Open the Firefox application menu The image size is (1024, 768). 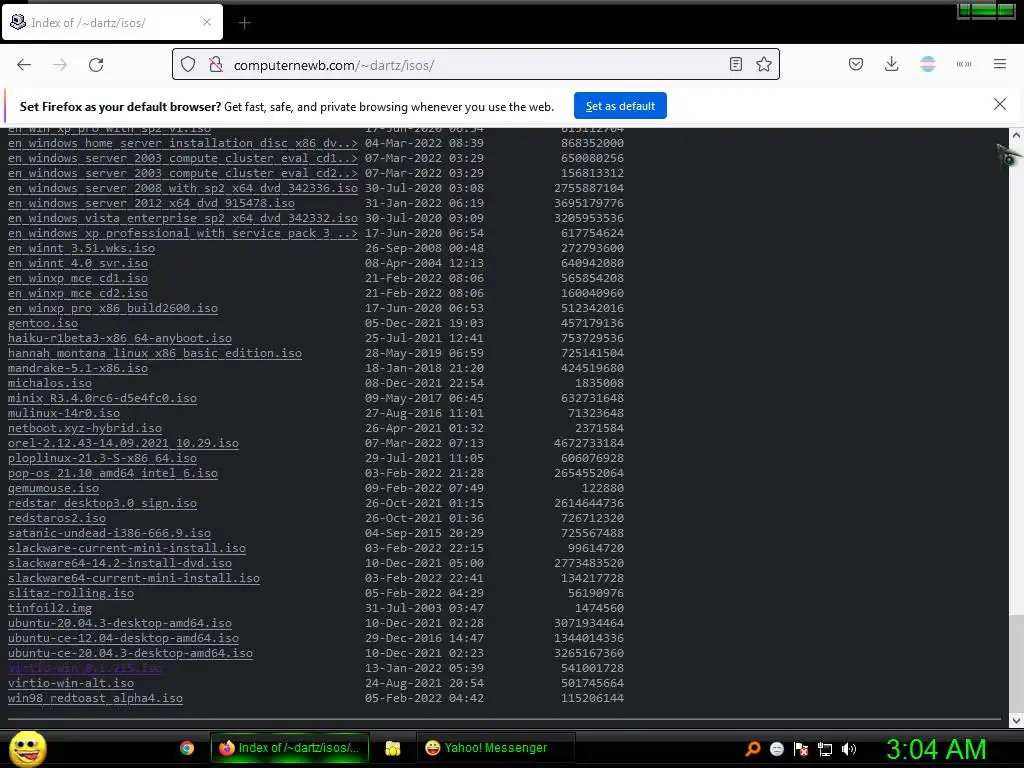tap(999, 64)
